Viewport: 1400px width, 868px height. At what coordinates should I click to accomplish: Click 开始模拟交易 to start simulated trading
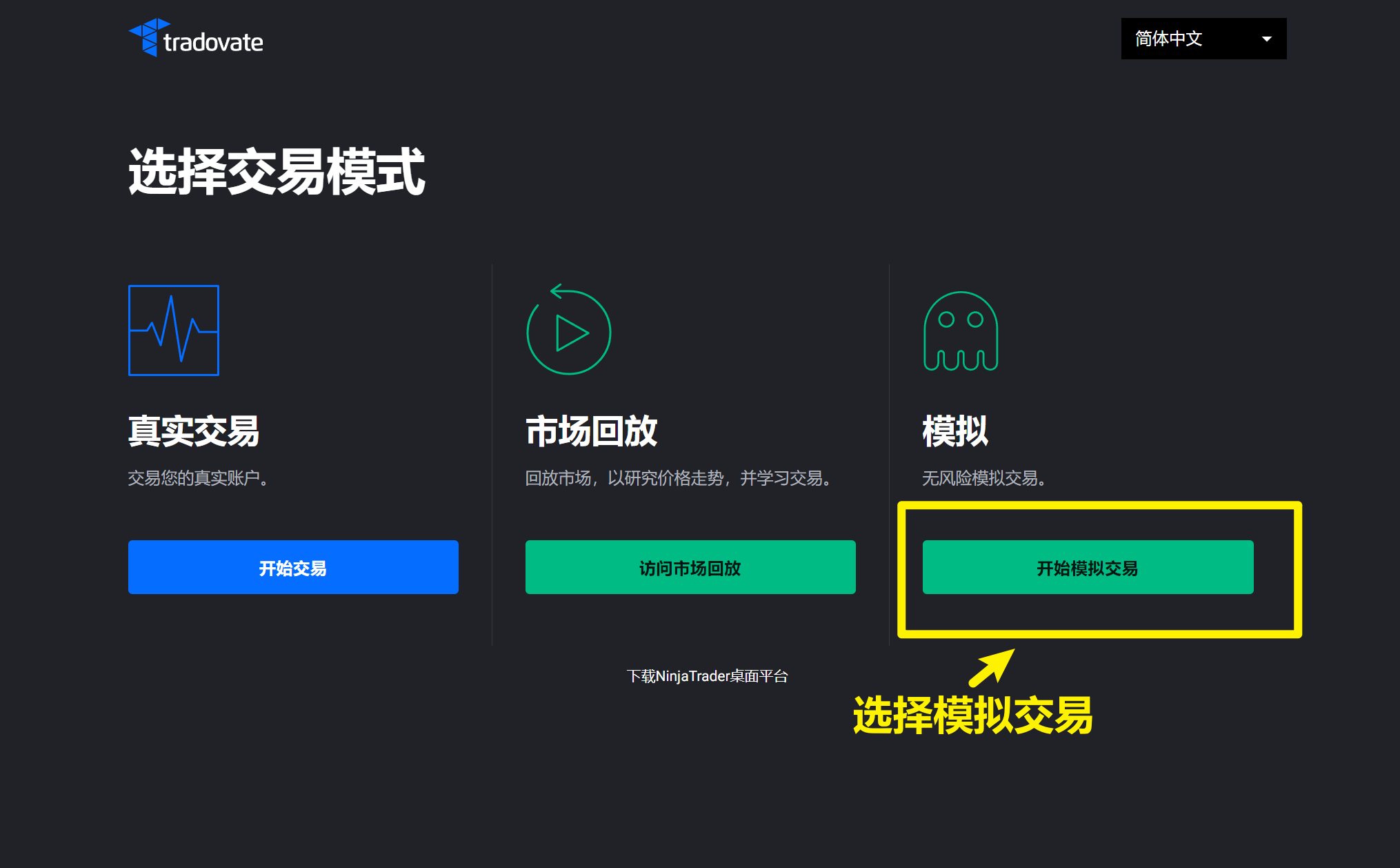pyautogui.click(x=1088, y=568)
